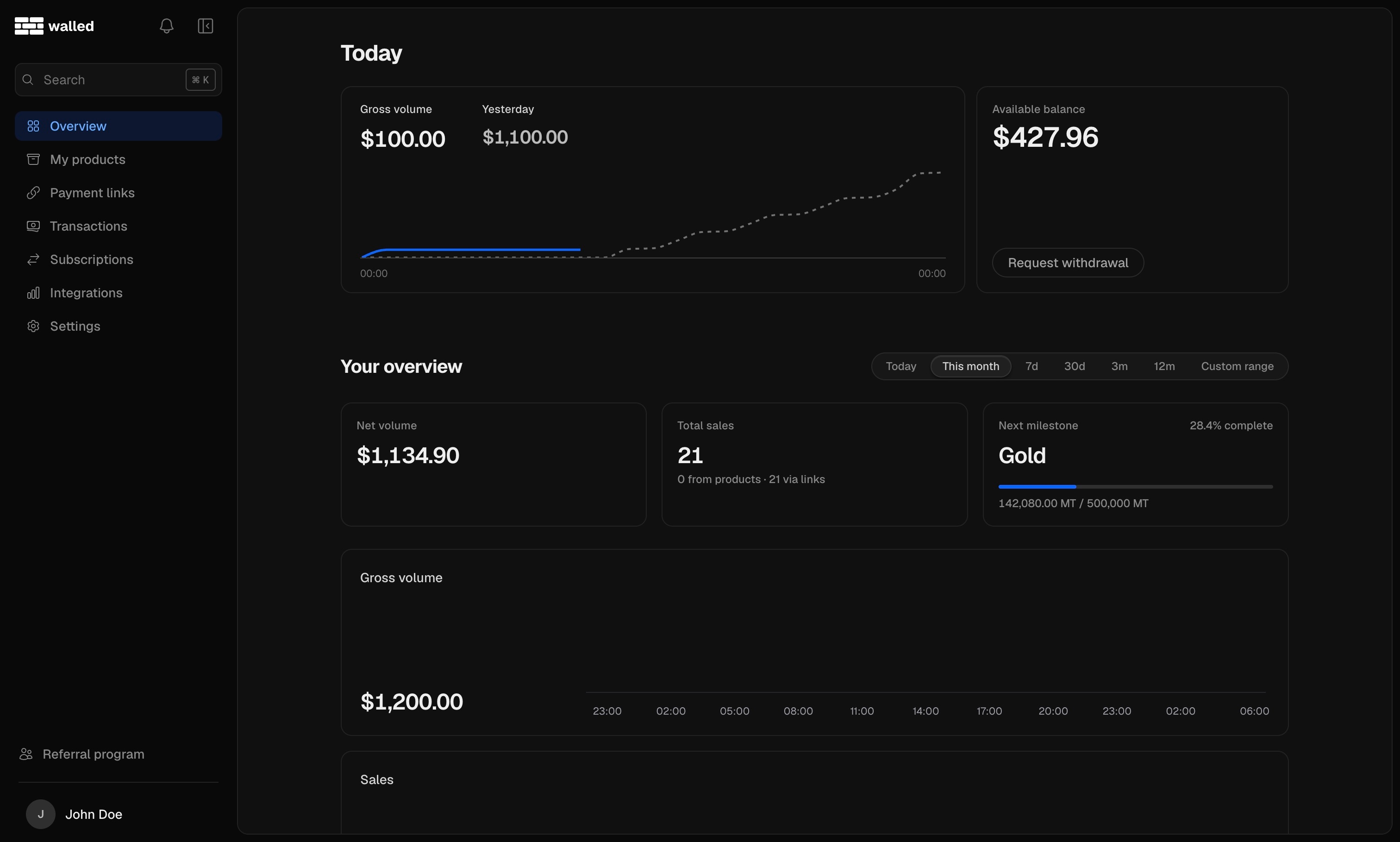1400x842 pixels.
Task: Click the Yesterday $1,100.00 value
Action: 525,137
